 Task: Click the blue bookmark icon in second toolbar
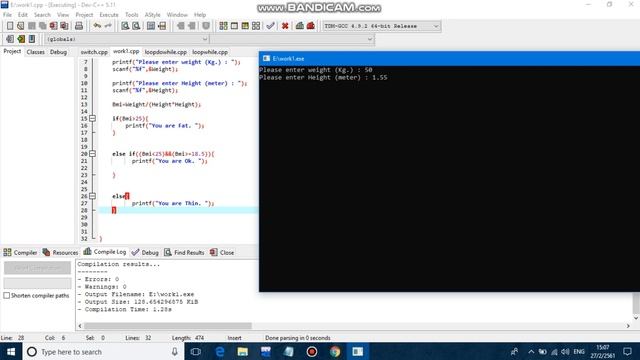click(32, 39)
